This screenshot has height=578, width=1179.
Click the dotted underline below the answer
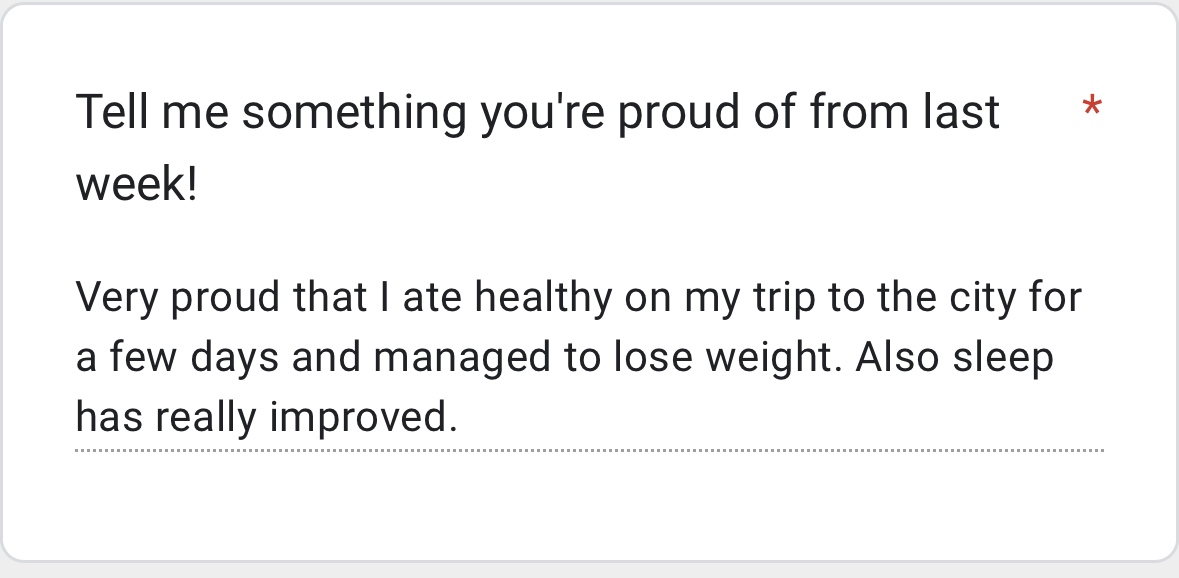tap(588, 451)
